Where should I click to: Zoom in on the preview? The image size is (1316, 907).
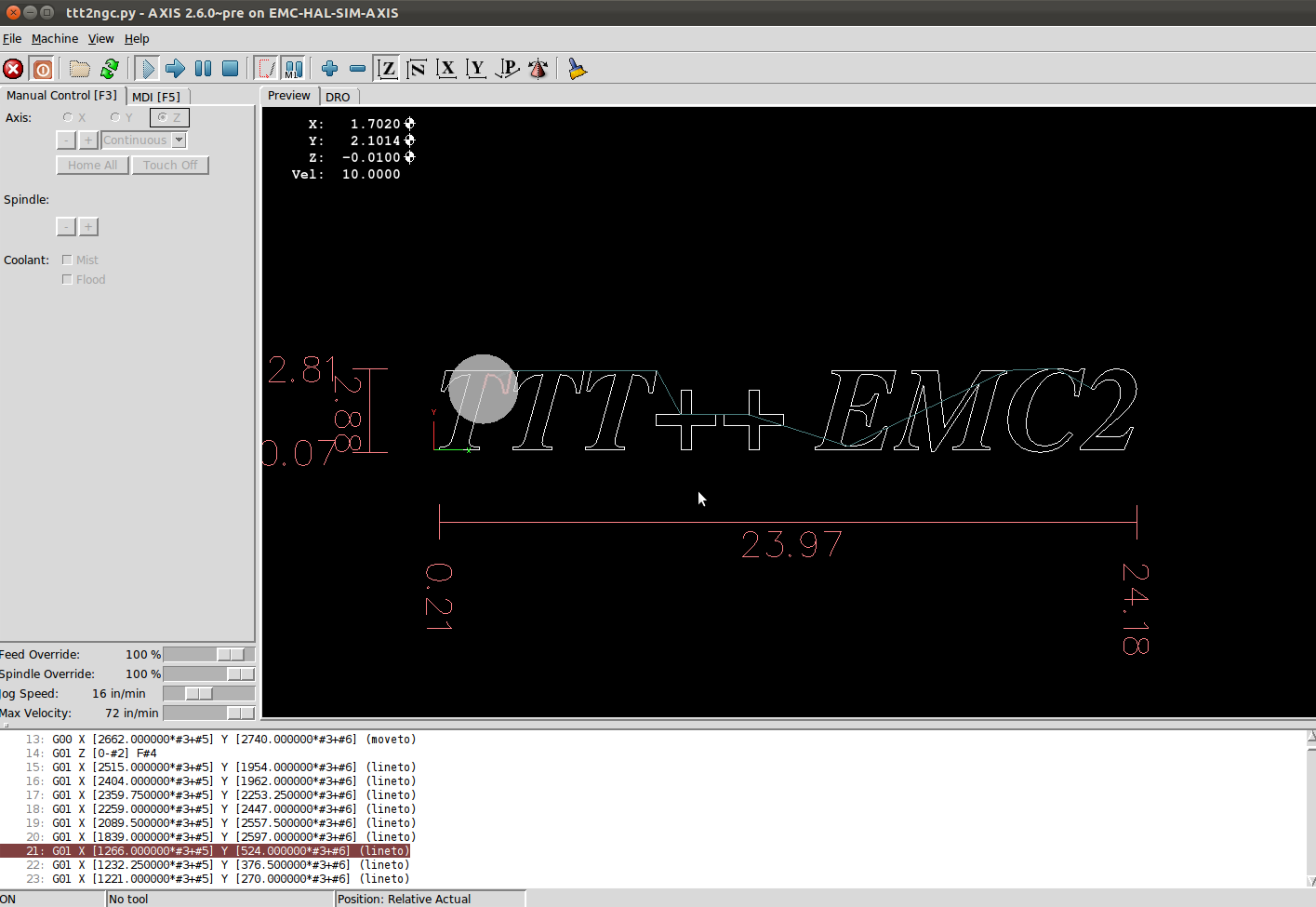(x=329, y=69)
